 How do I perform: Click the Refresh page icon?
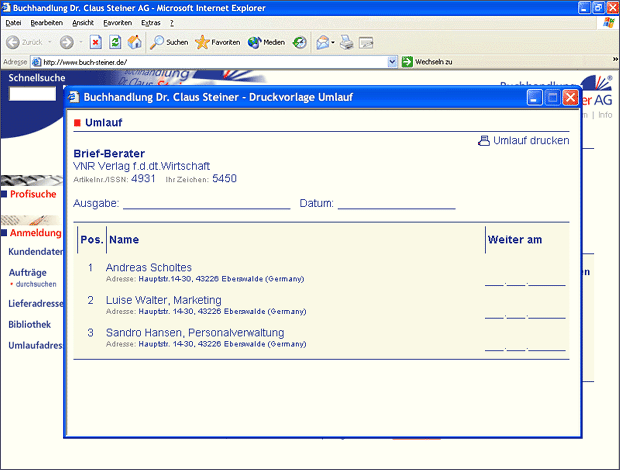[115, 42]
